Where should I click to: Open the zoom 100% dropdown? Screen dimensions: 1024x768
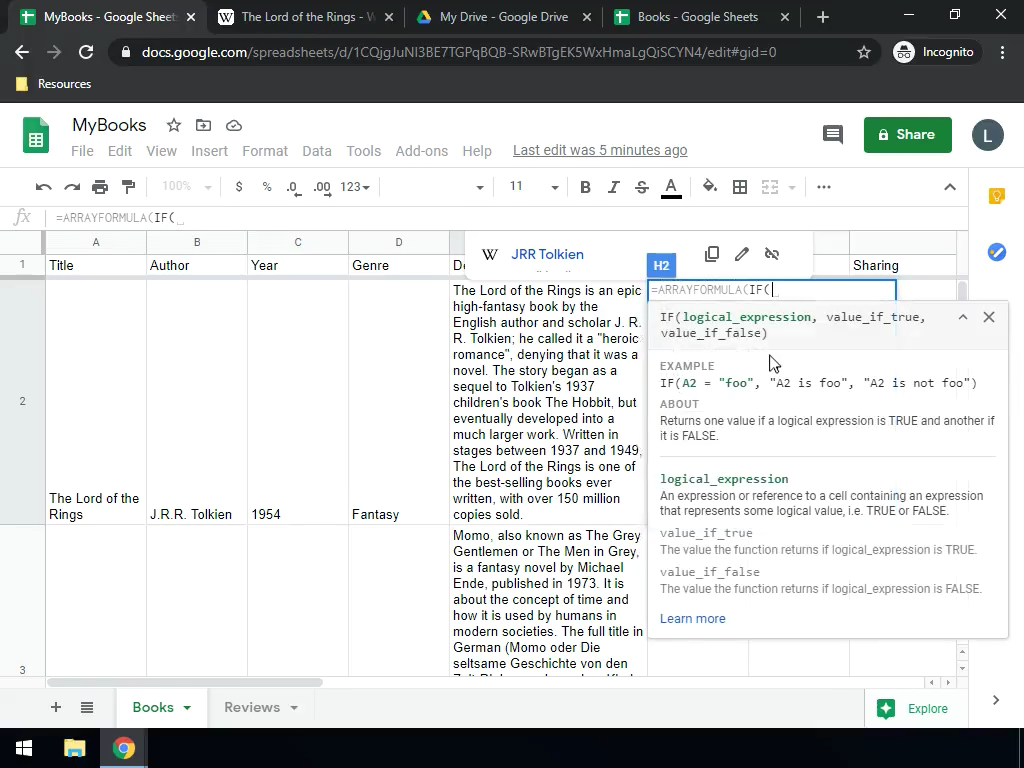click(187, 187)
